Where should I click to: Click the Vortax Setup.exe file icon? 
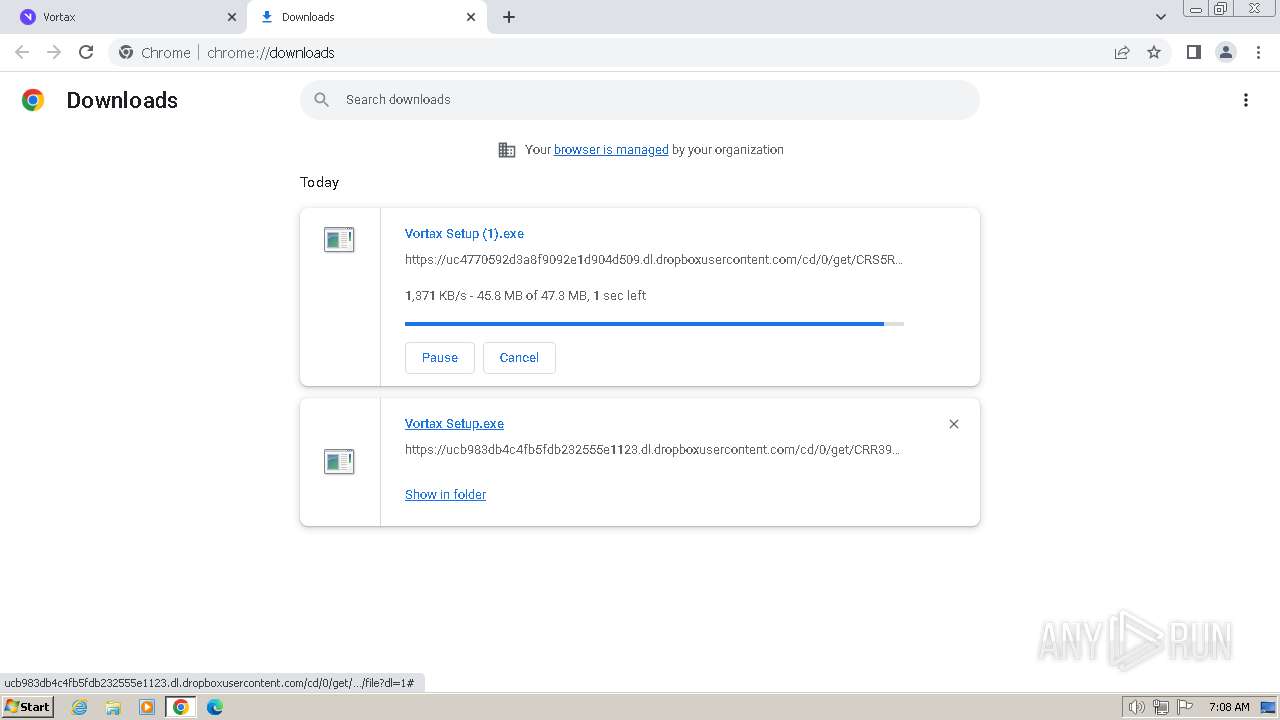(339, 462)
